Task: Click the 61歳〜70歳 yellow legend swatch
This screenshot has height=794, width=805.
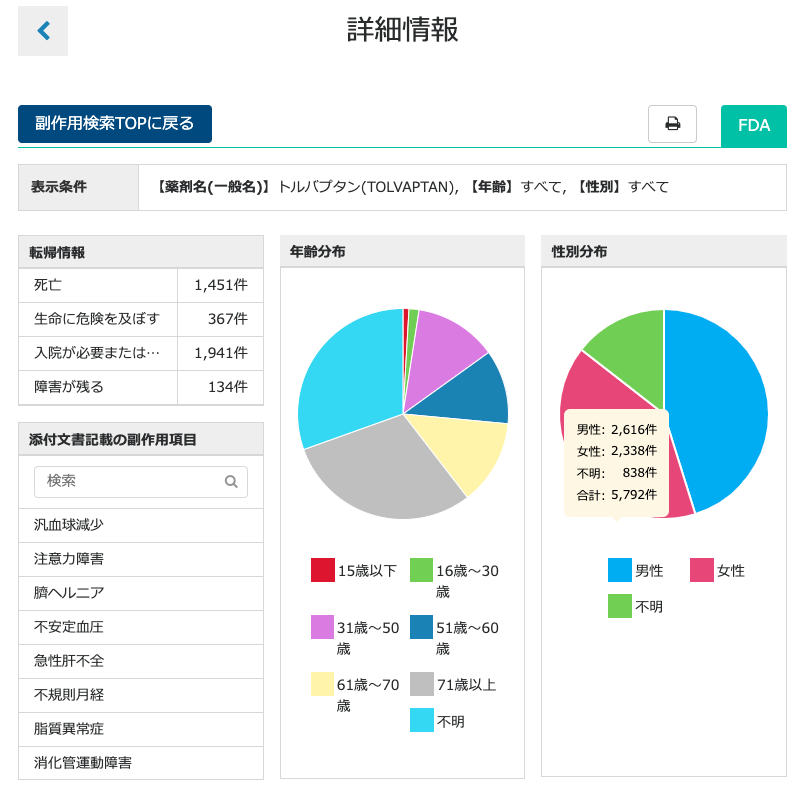Action: click(x=322, y=684)
